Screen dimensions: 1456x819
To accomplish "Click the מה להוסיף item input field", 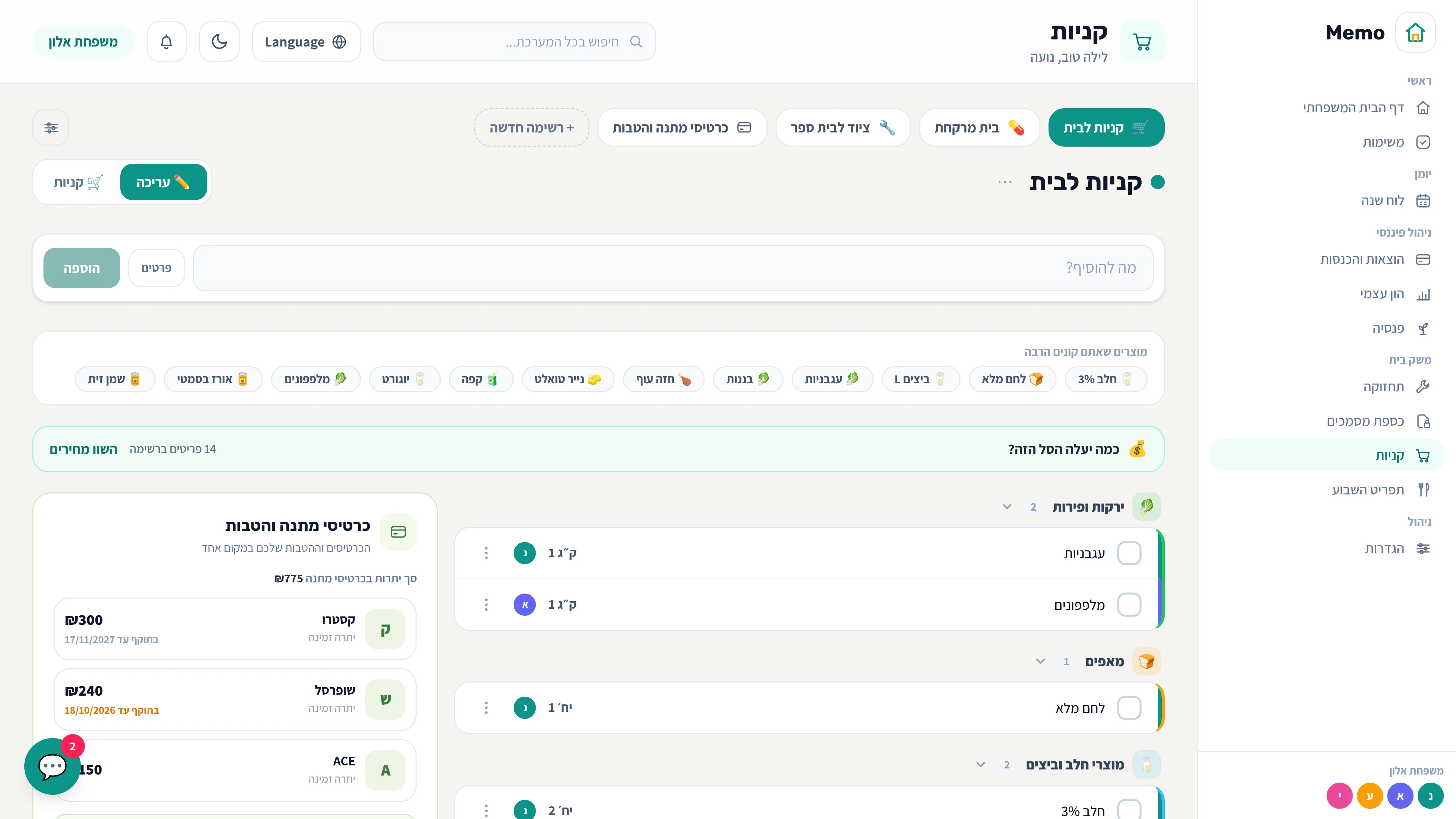I will [x=673, y=268].
